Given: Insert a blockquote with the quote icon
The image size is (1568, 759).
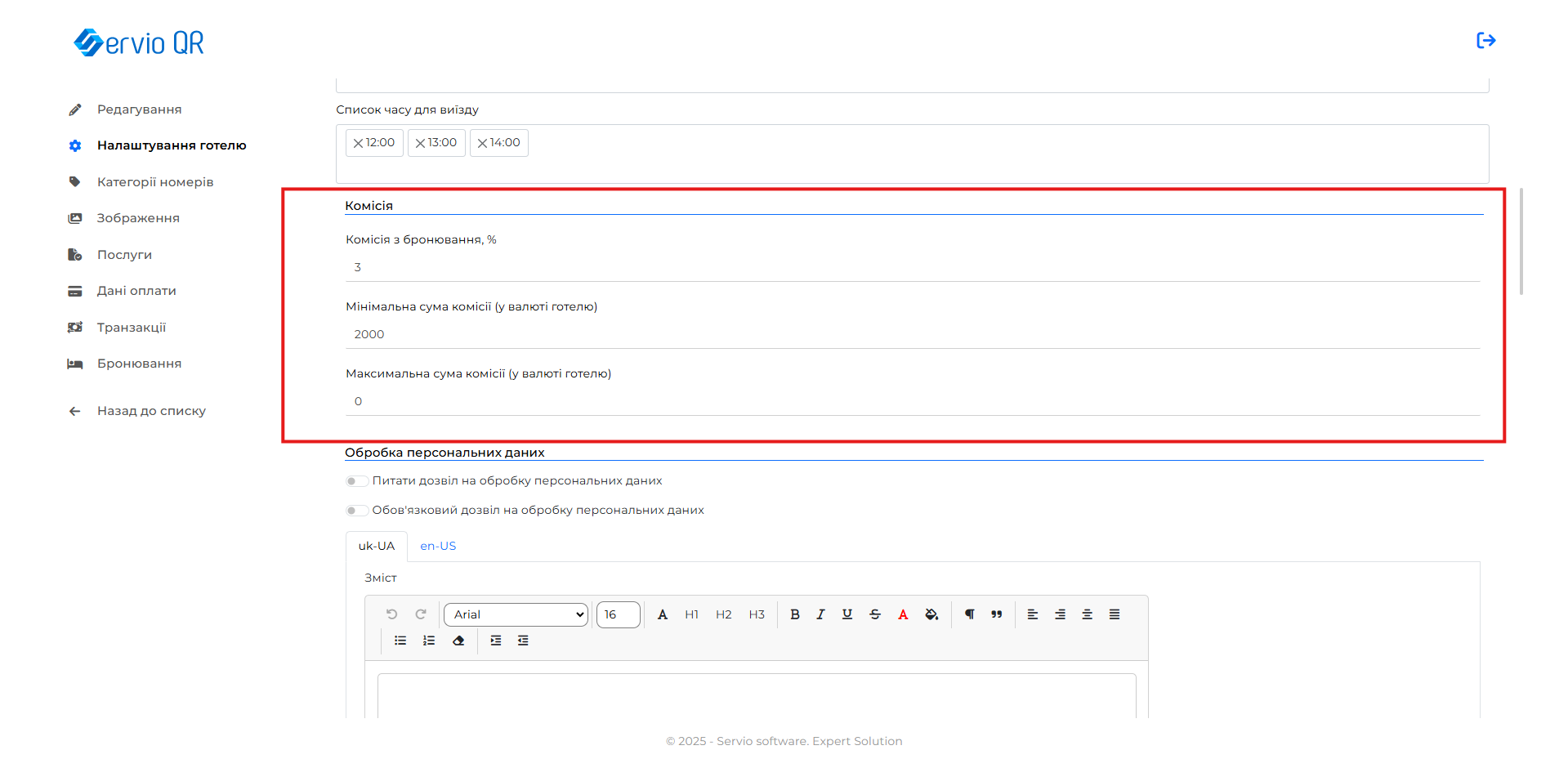Looking at the screenshot, I should pyautogui.click(x=996, y=614).
